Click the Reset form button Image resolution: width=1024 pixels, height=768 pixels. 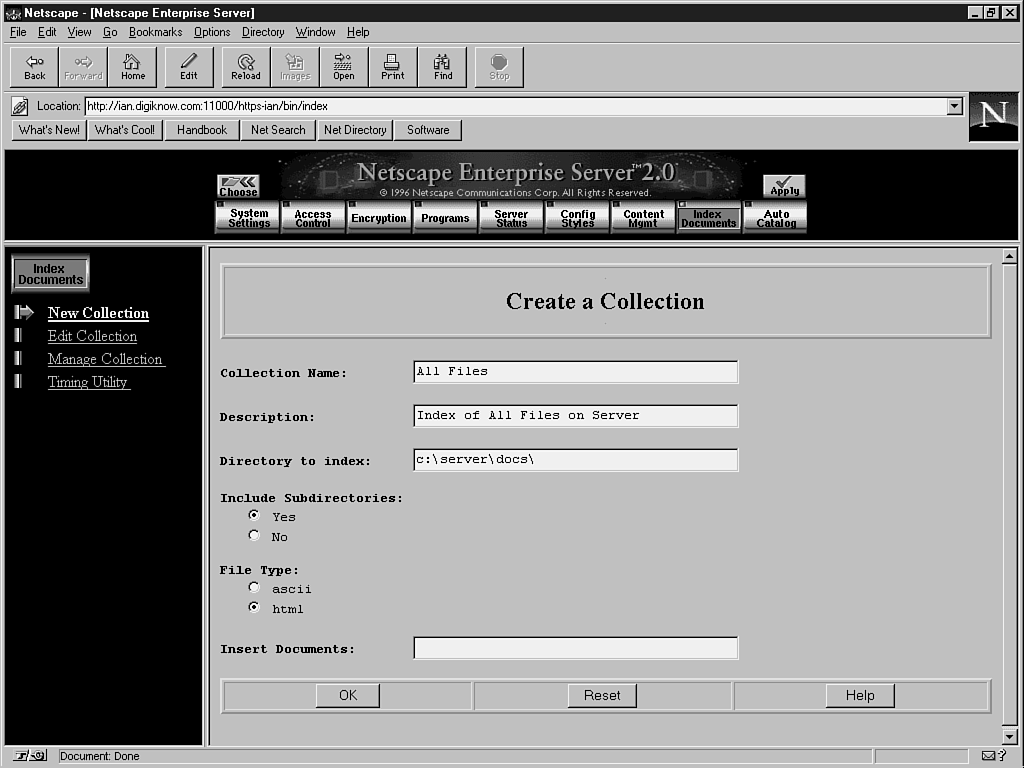point(602,696)
